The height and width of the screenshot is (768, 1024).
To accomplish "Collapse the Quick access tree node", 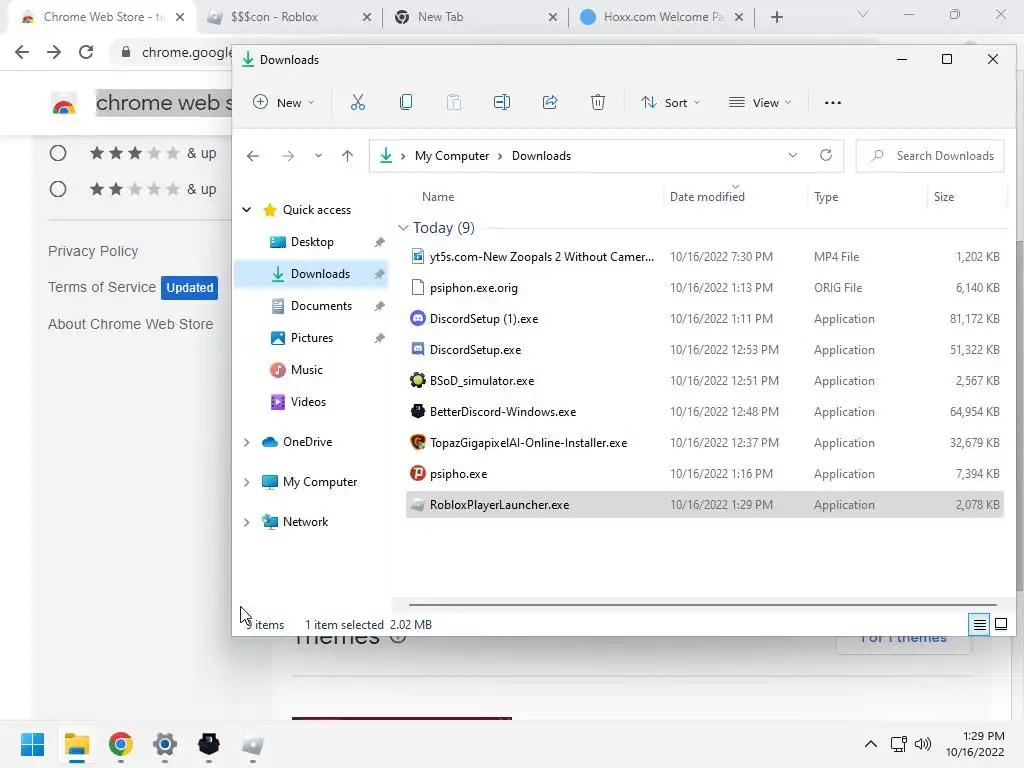I will click(246, 210).
